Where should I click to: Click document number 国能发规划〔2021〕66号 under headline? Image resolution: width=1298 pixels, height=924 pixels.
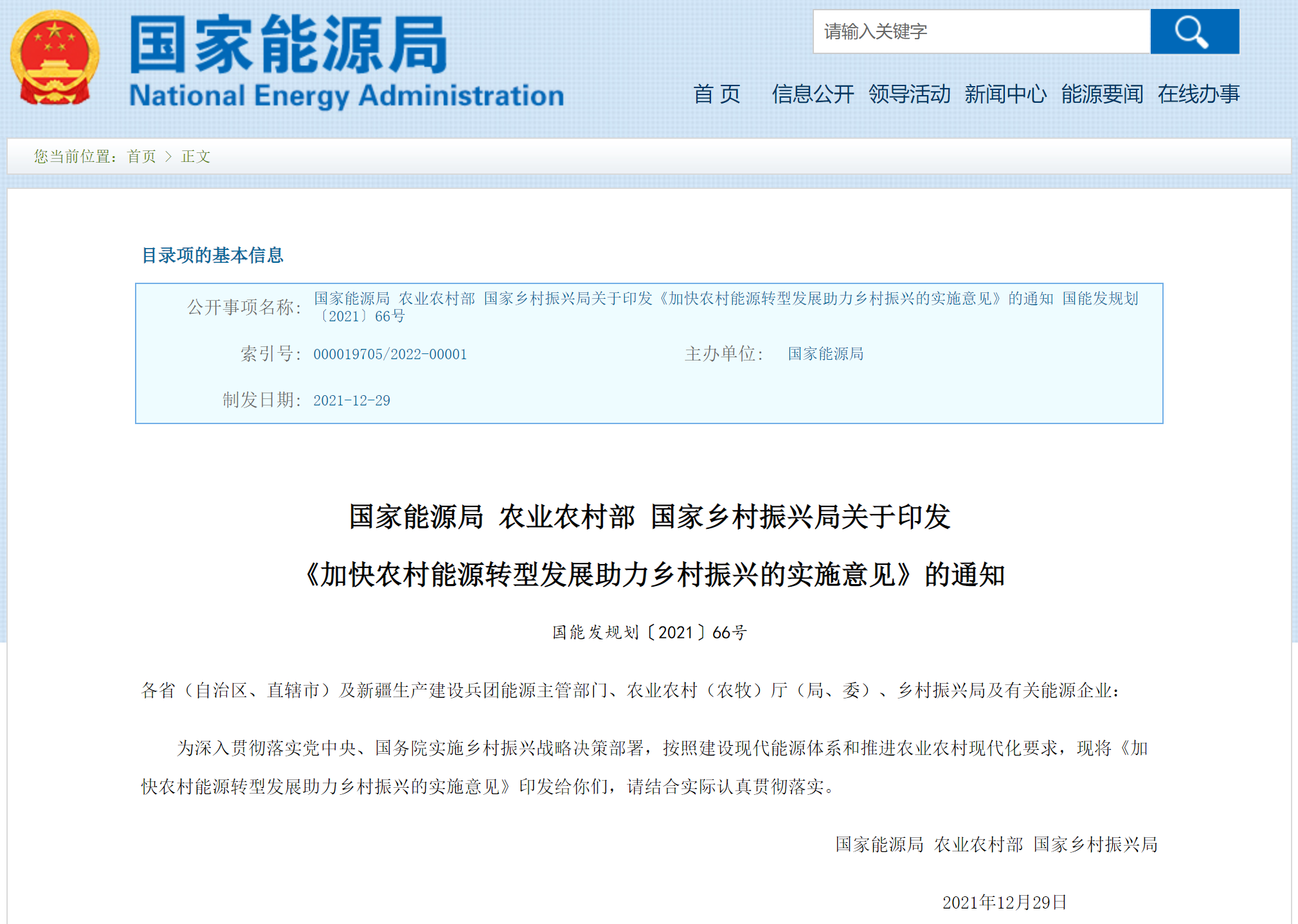pyautogui.click(x=649, y=633)
